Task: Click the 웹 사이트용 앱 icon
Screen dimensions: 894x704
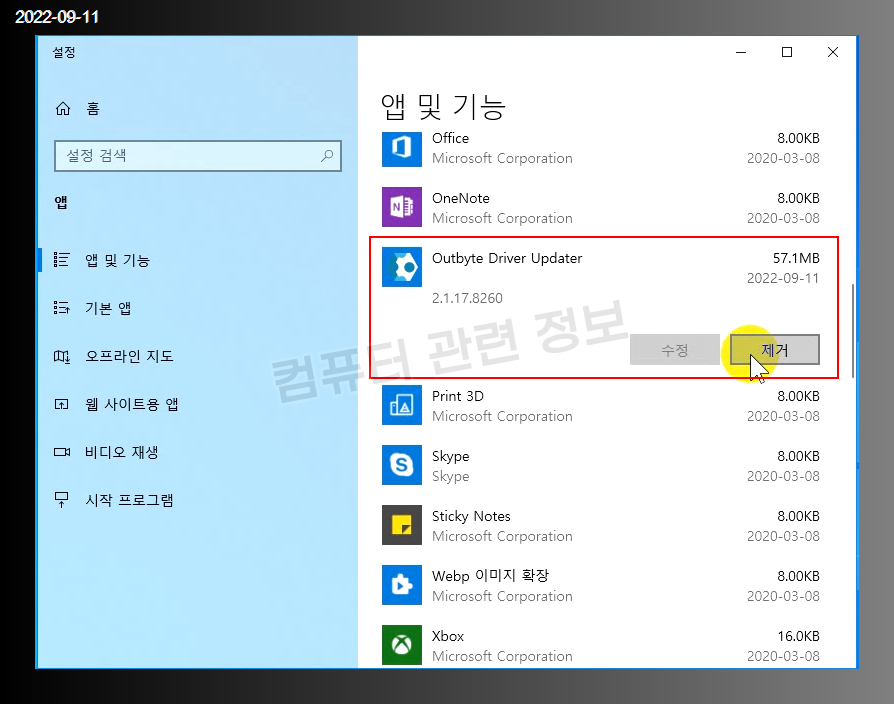Action: 62,404
